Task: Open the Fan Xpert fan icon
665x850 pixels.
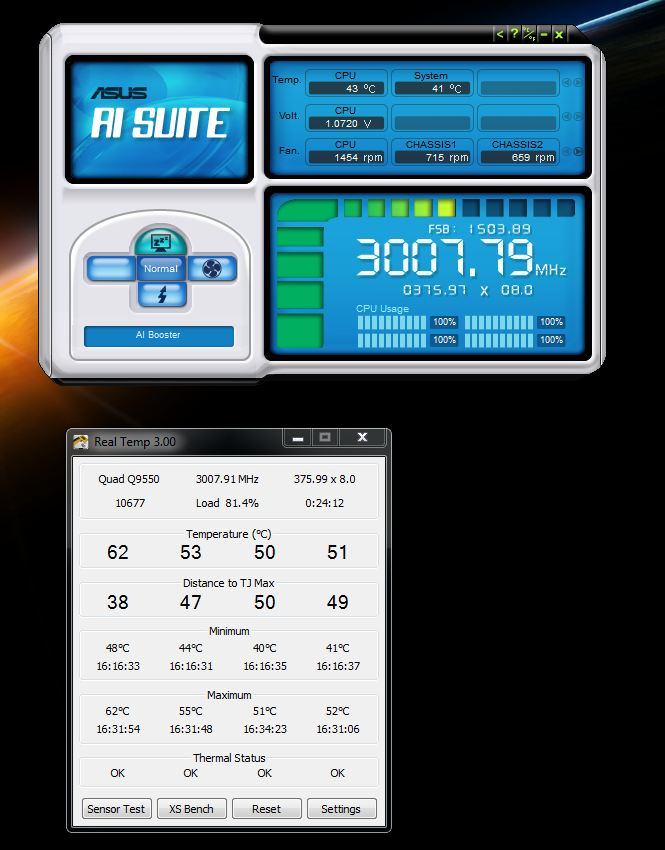Action: [212, 268]
